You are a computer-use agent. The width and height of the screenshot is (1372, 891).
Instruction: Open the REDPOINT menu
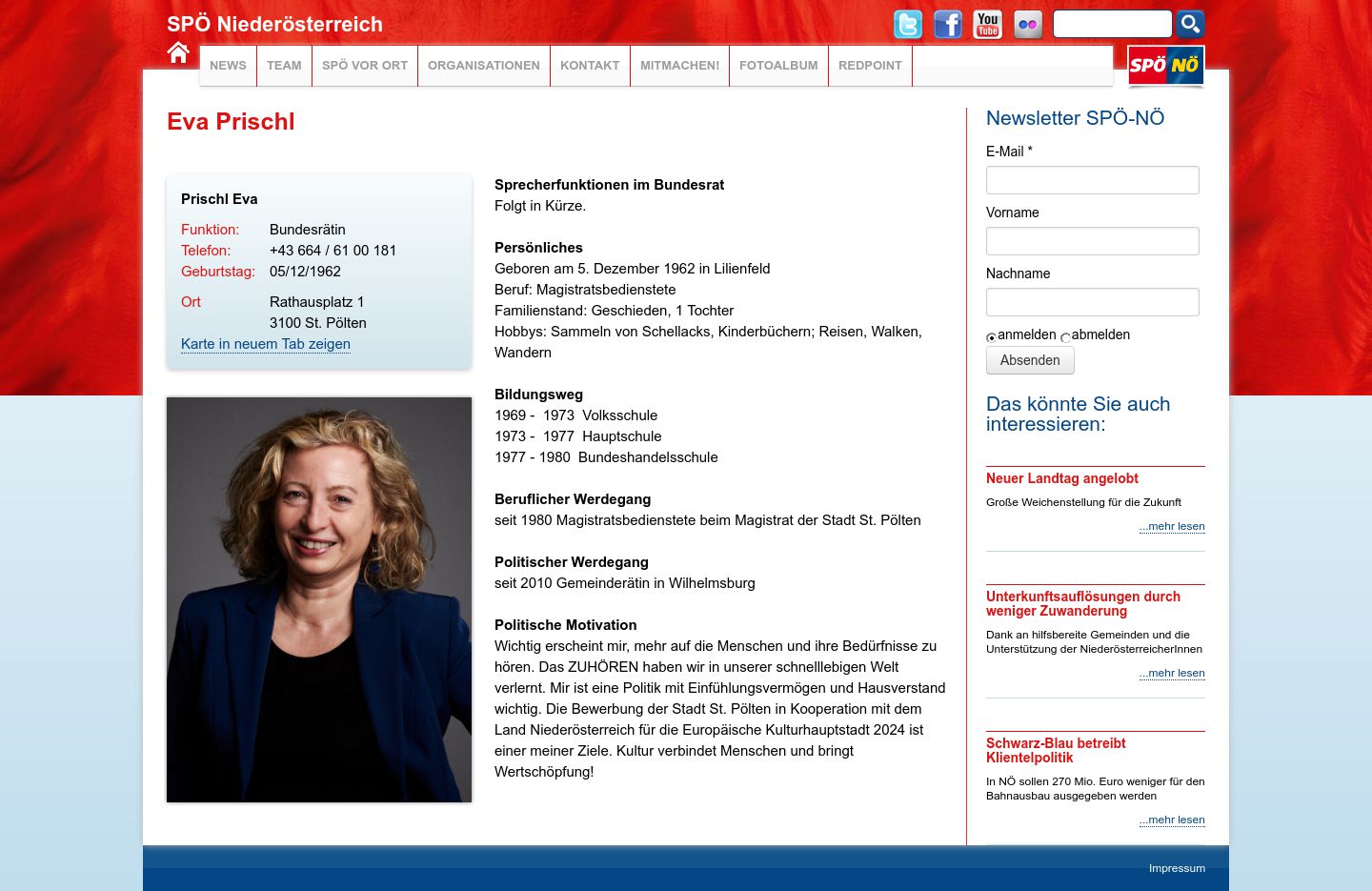coord(870,66)
